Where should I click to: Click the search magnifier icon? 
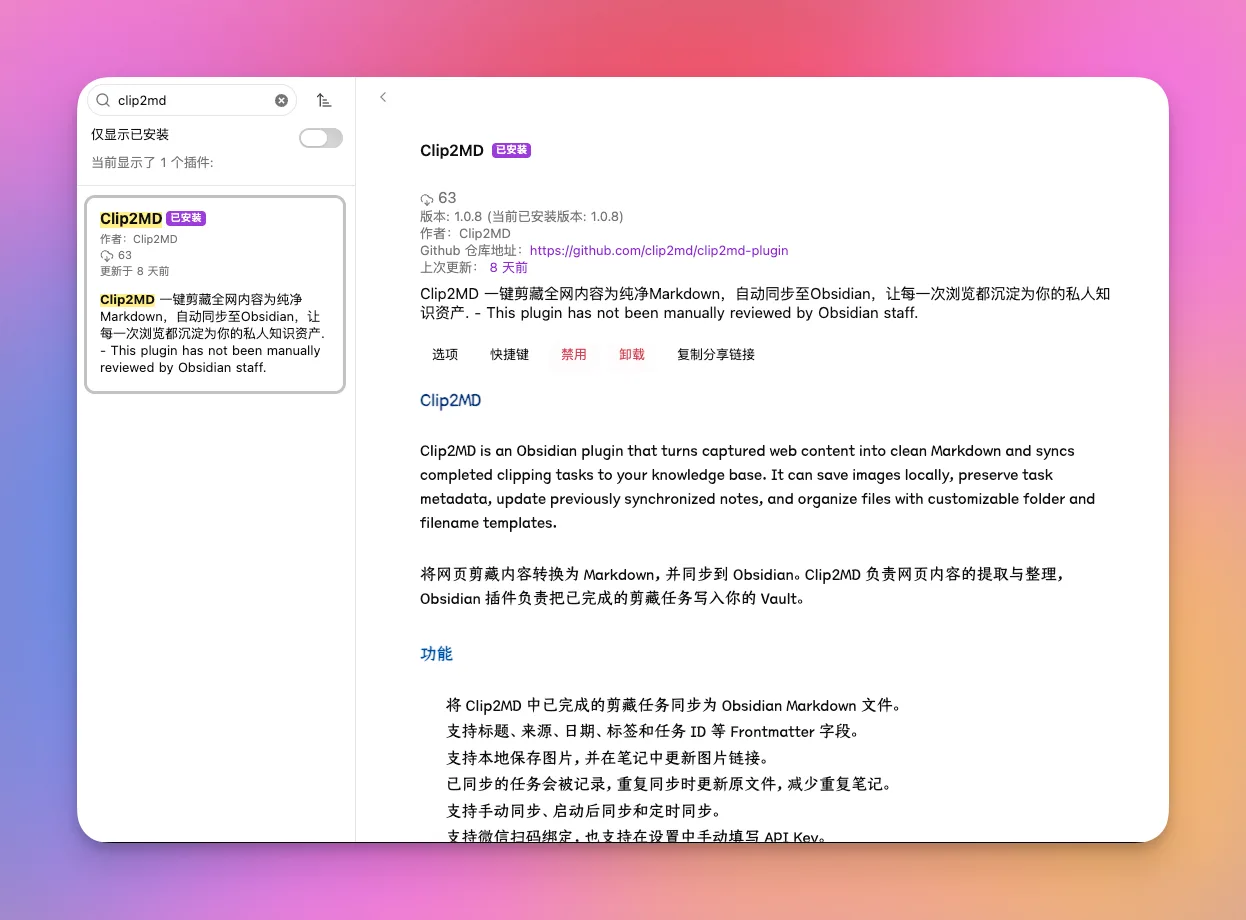tap(102, 100)
